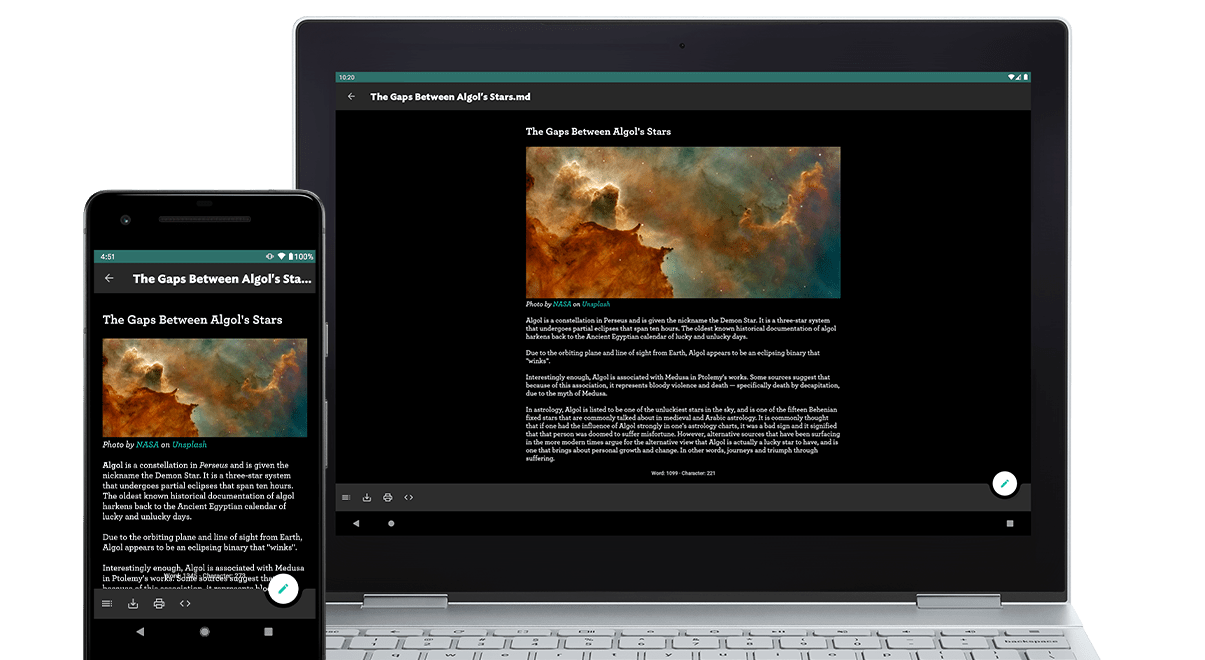Click the print icon on the laptop toolbar
The image size is (1205, 660).
[x=388, y=497]
